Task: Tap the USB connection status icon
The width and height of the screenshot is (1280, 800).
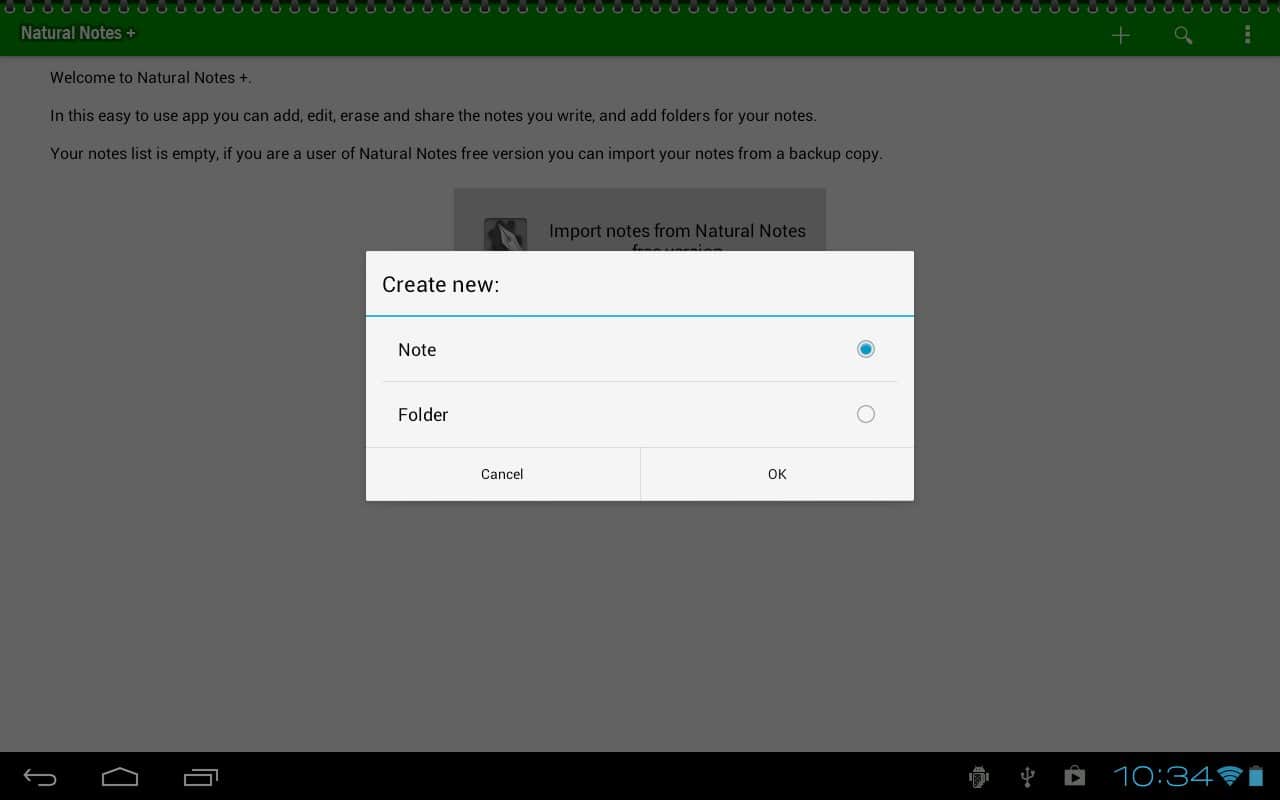Action: click(x=1027, y=776)
